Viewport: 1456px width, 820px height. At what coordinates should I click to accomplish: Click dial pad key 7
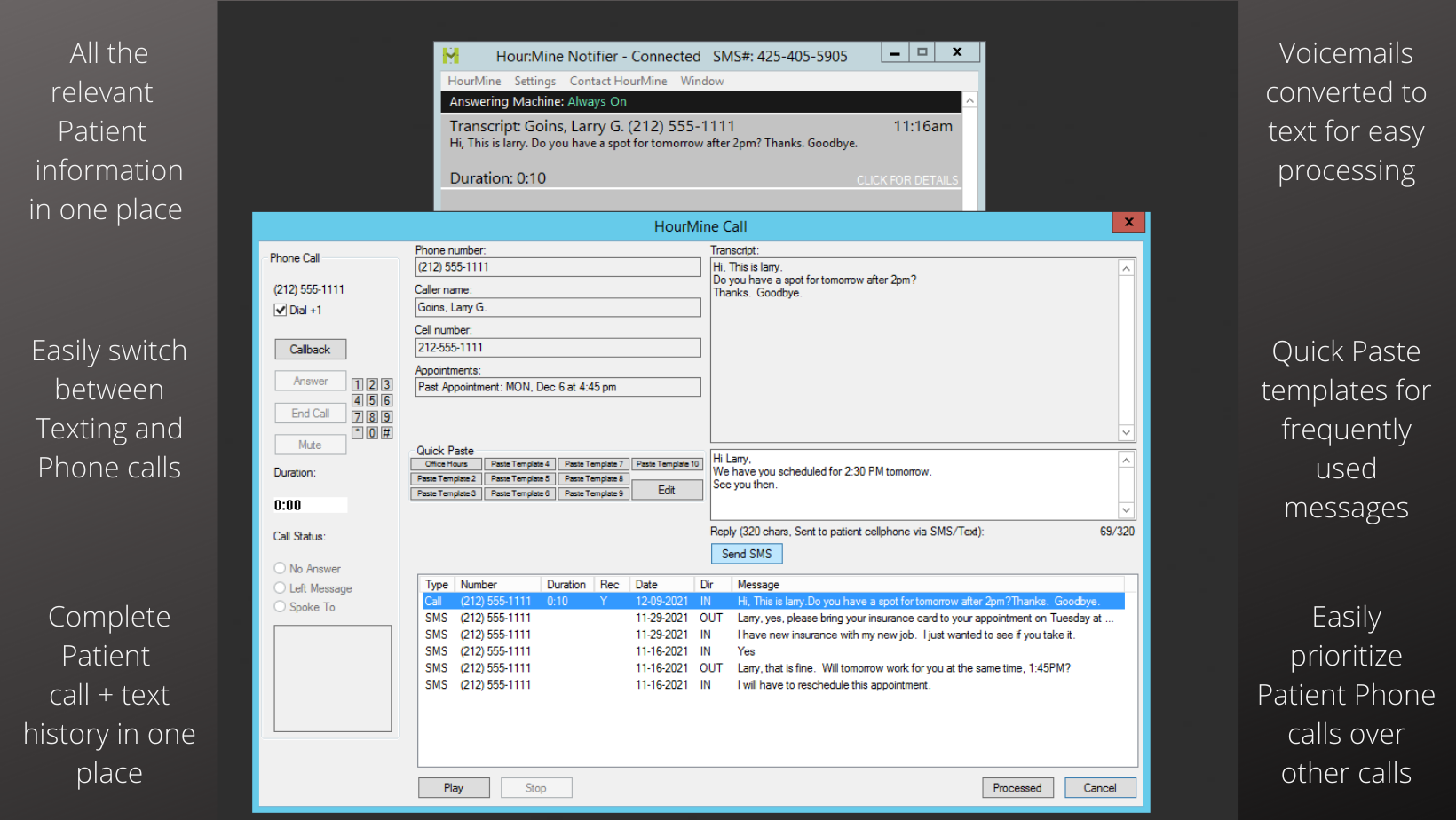coord(357,416)
